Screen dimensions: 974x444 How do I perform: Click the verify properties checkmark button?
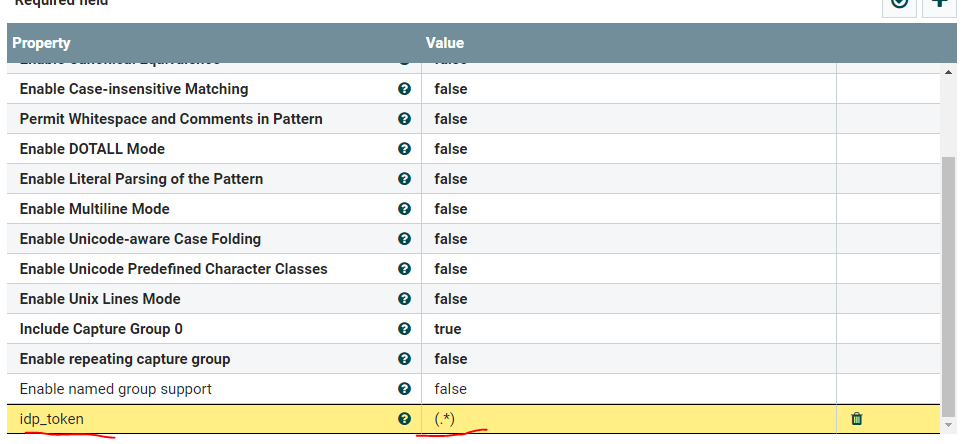(899, 4)
